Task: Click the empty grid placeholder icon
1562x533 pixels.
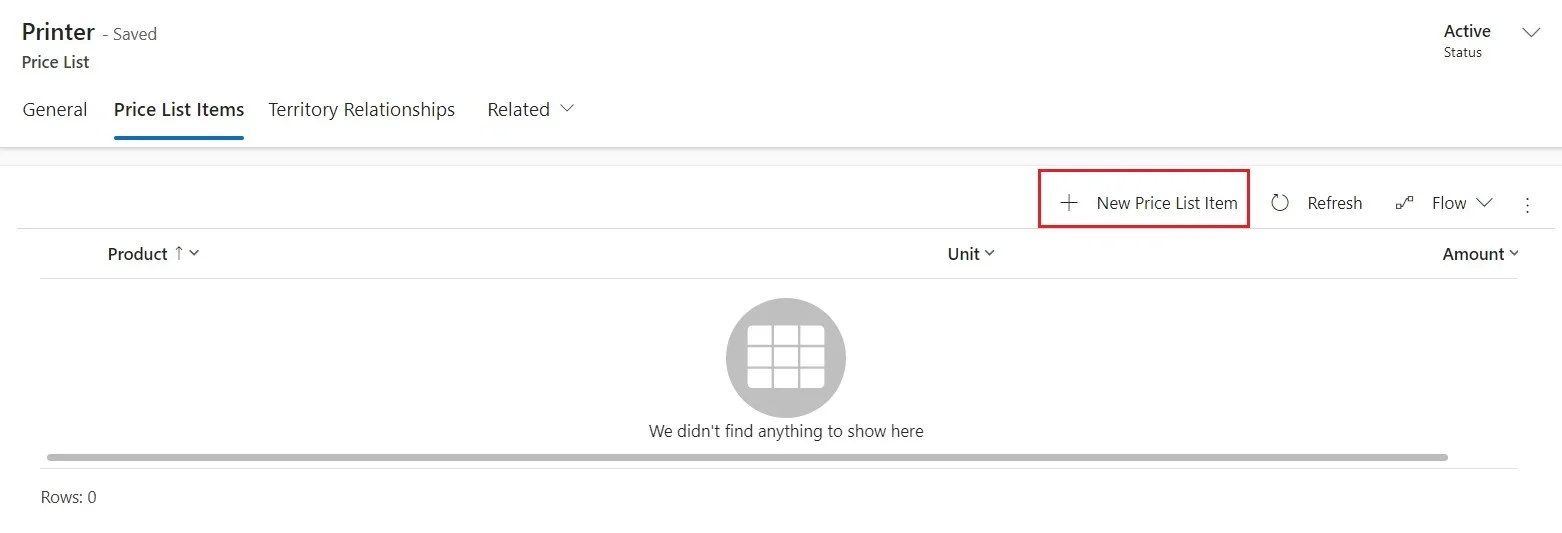Action: point(786,357)
